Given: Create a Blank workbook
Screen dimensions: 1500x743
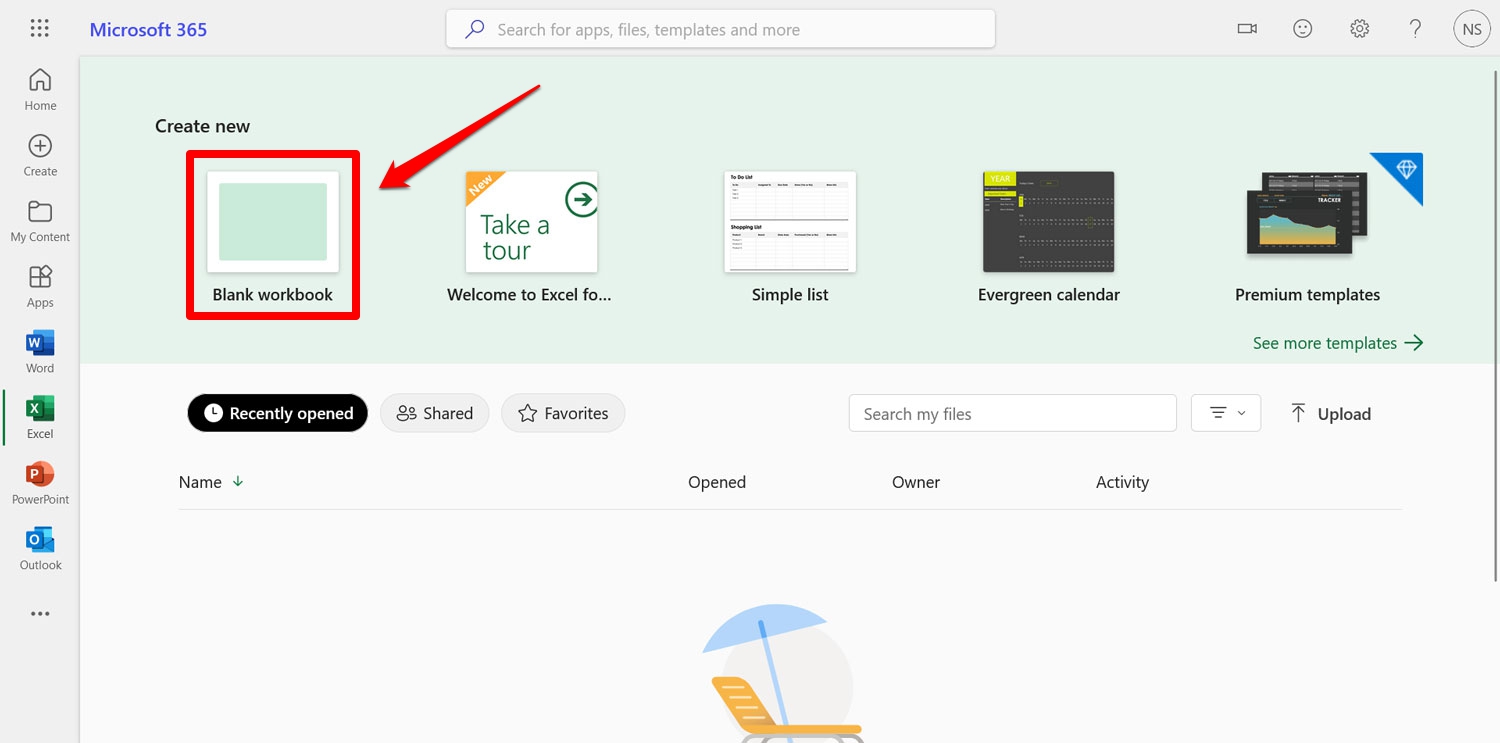Looking at the screenshot, I should [273, 236].
